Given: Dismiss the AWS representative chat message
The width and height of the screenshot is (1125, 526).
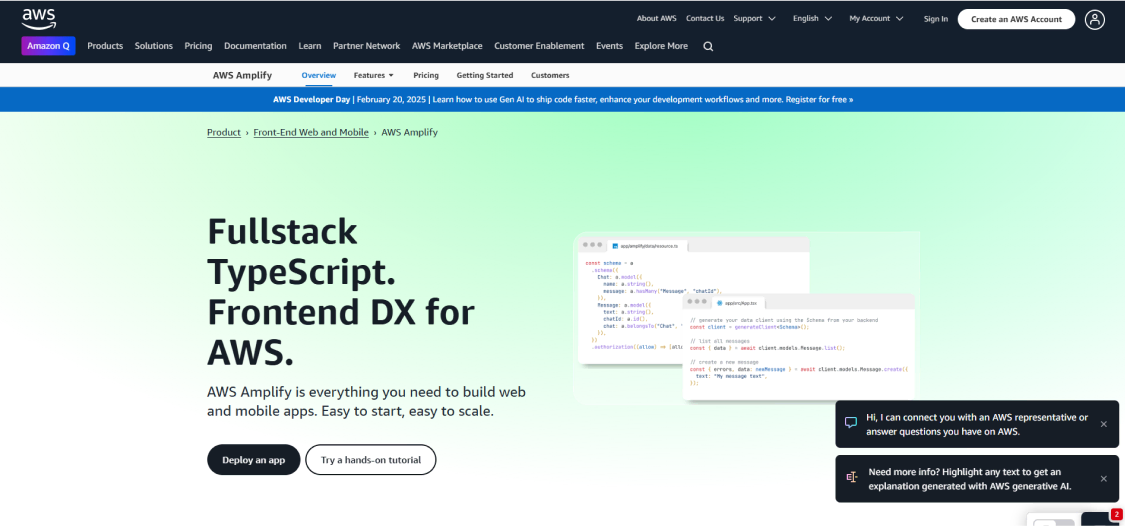Looking at the screenshot, I should pyautogui.click(x=1103, y=424).
